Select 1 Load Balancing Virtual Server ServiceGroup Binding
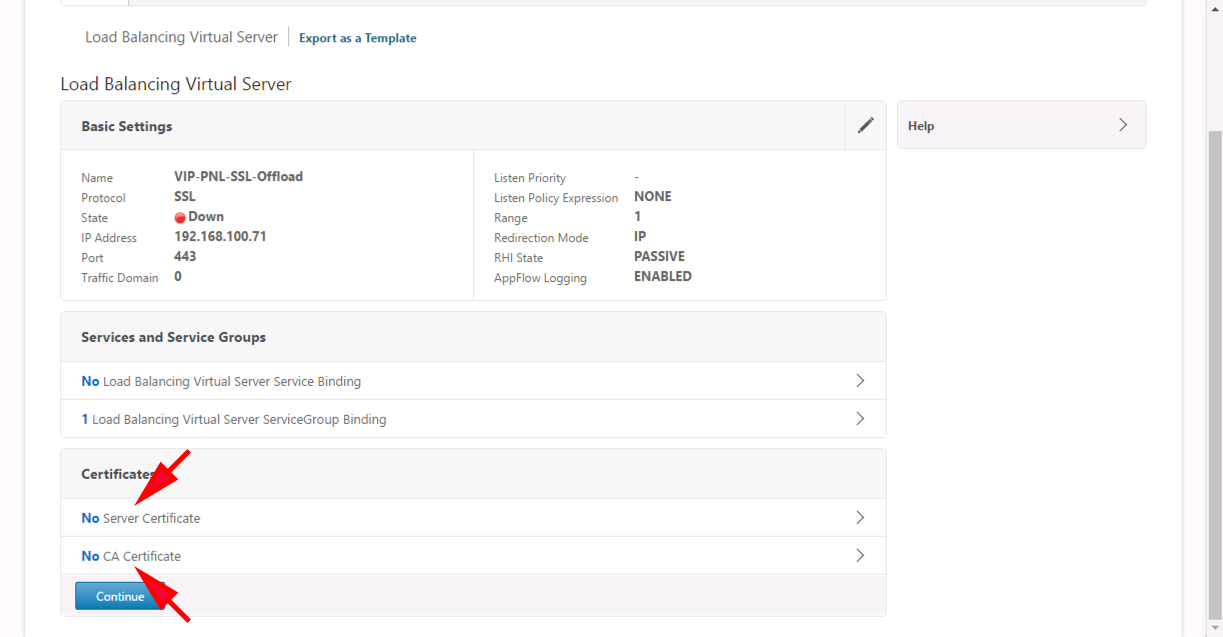Screen dimensions: 1223x637 (234, 419)
